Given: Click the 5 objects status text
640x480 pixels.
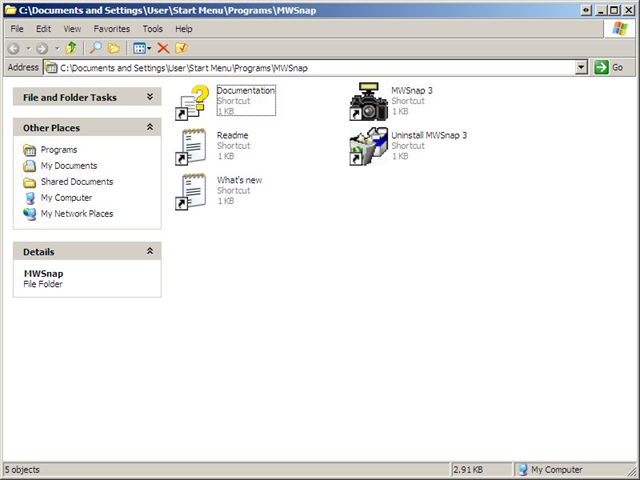Looking at the screenshot, I should [22, 469].
